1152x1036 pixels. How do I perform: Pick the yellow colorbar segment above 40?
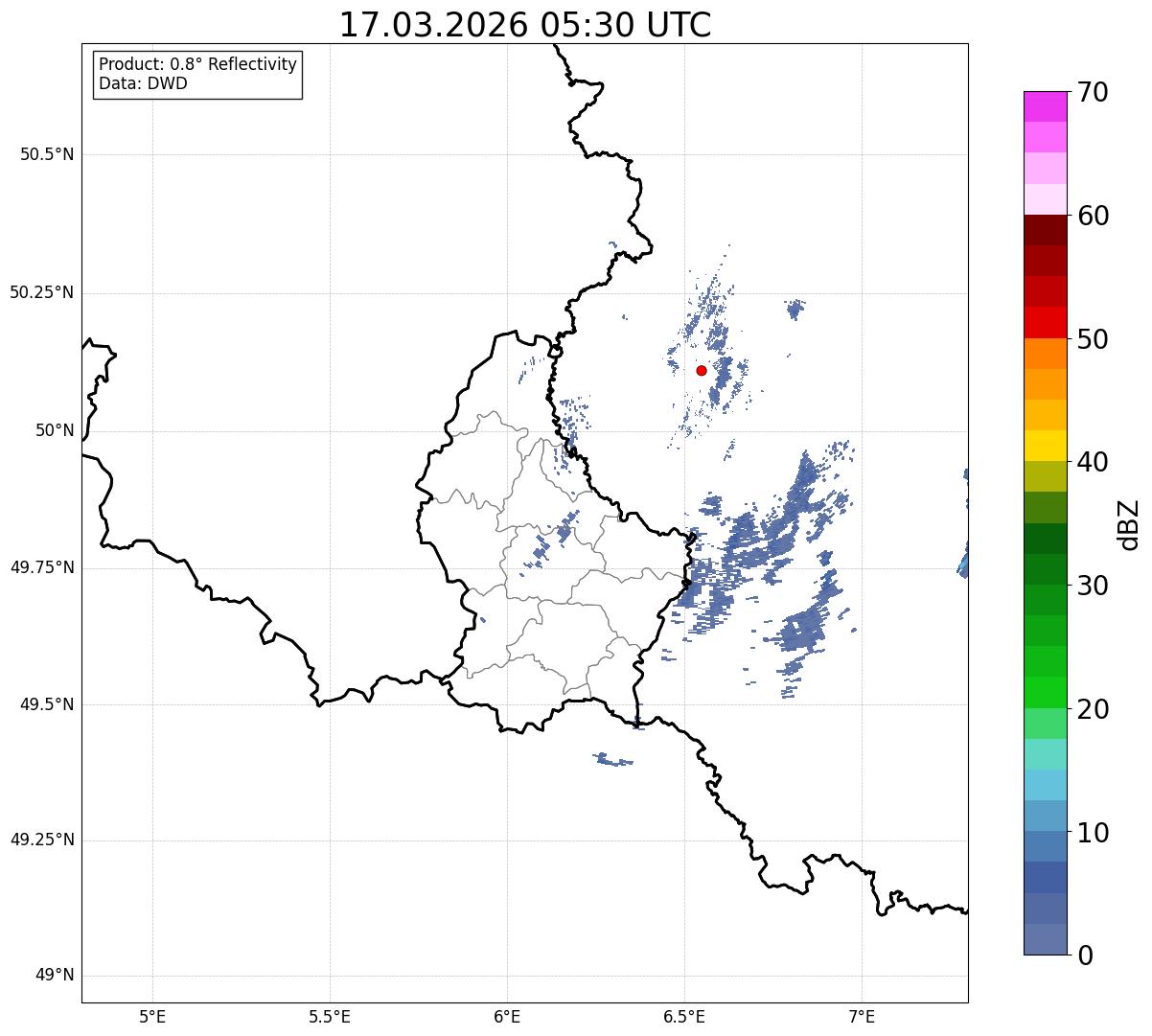click(x=1046, y=446)
